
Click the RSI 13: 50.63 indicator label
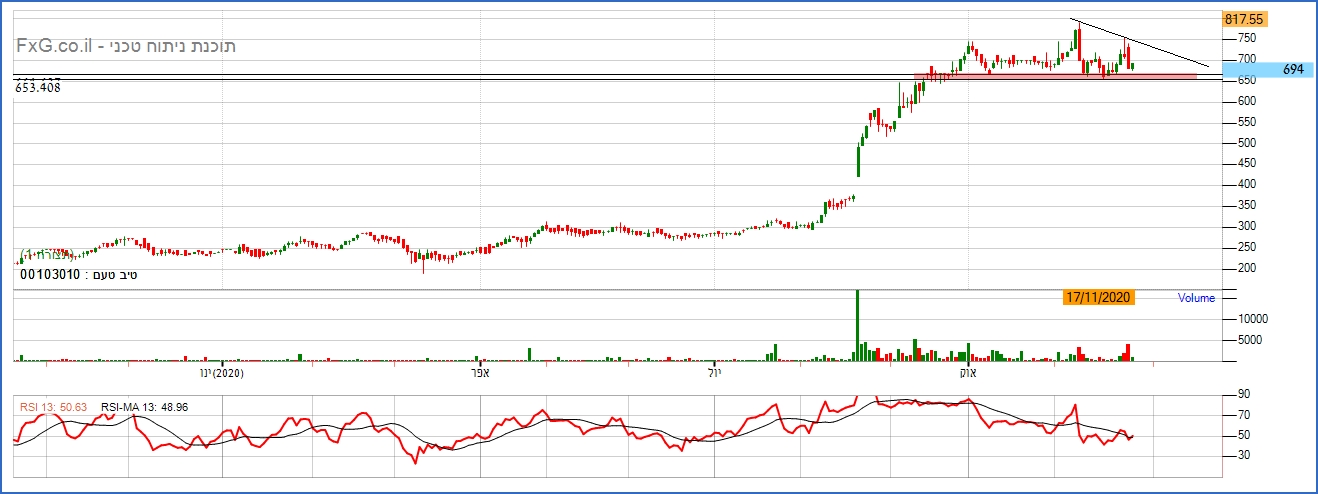[55, 407]
